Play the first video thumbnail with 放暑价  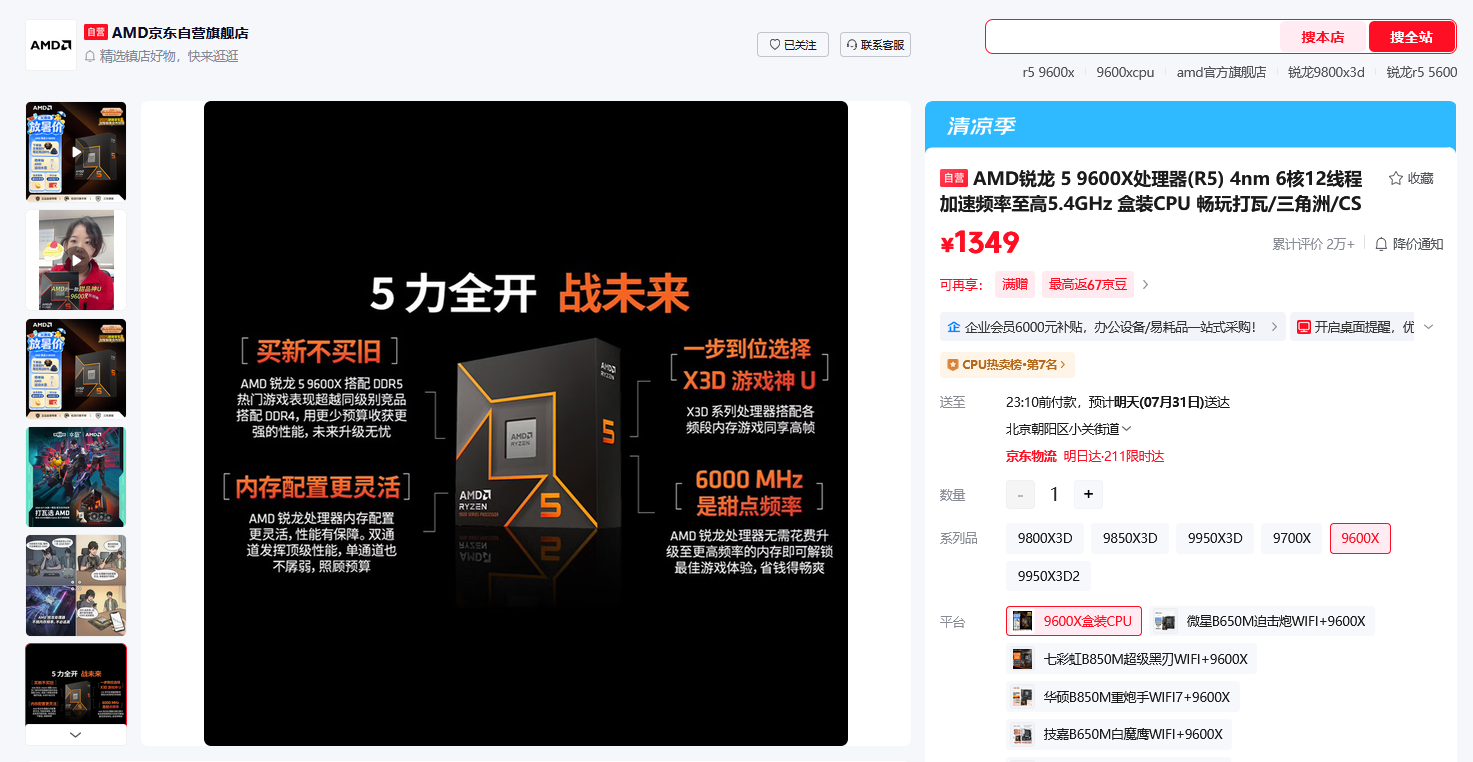(x=76, y=152)
